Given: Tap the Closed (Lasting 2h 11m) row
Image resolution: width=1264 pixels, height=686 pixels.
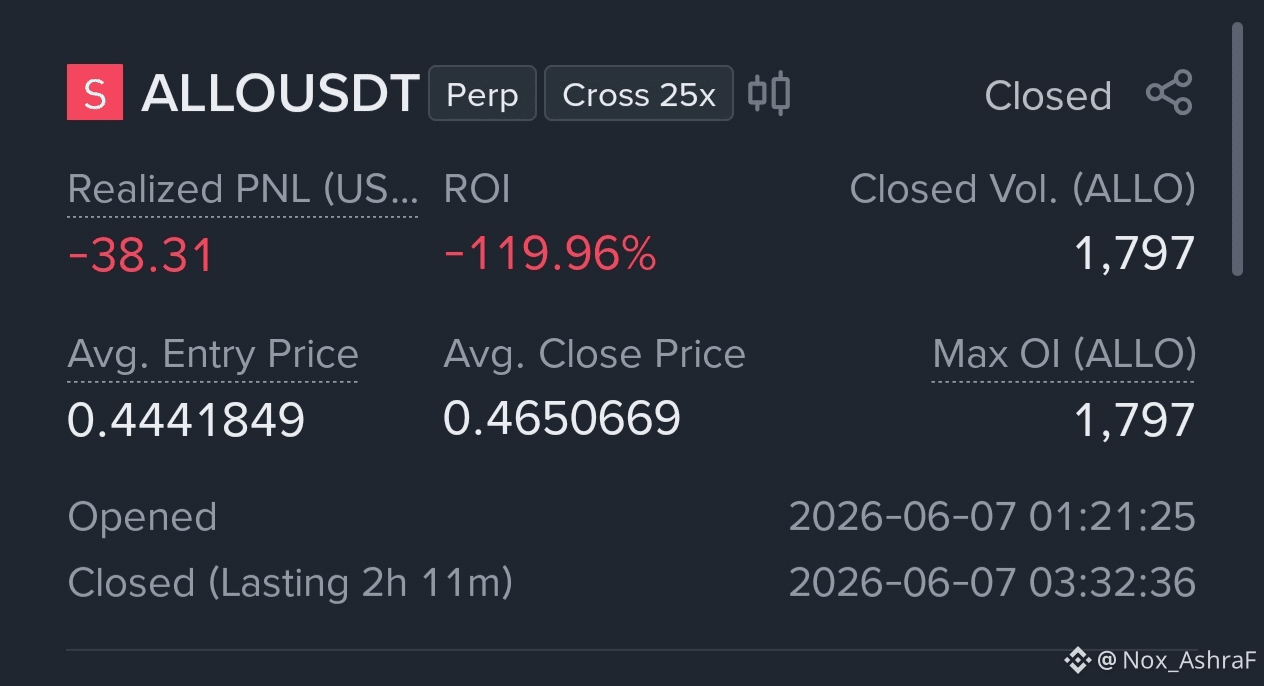Looking at the screenshot, I should tap(631, 583).
